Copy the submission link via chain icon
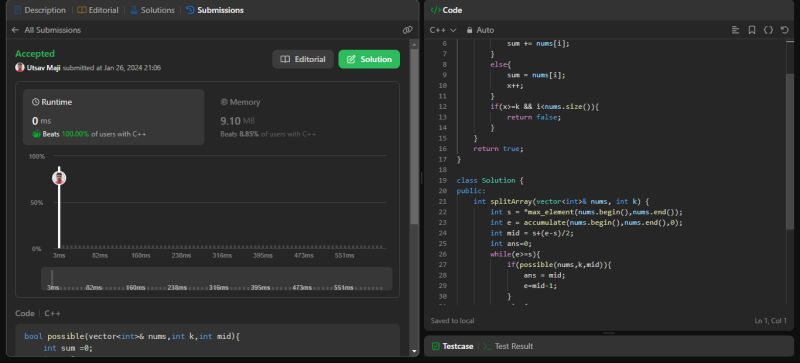Screen dimensions: 800x363 tap(407, 30)
